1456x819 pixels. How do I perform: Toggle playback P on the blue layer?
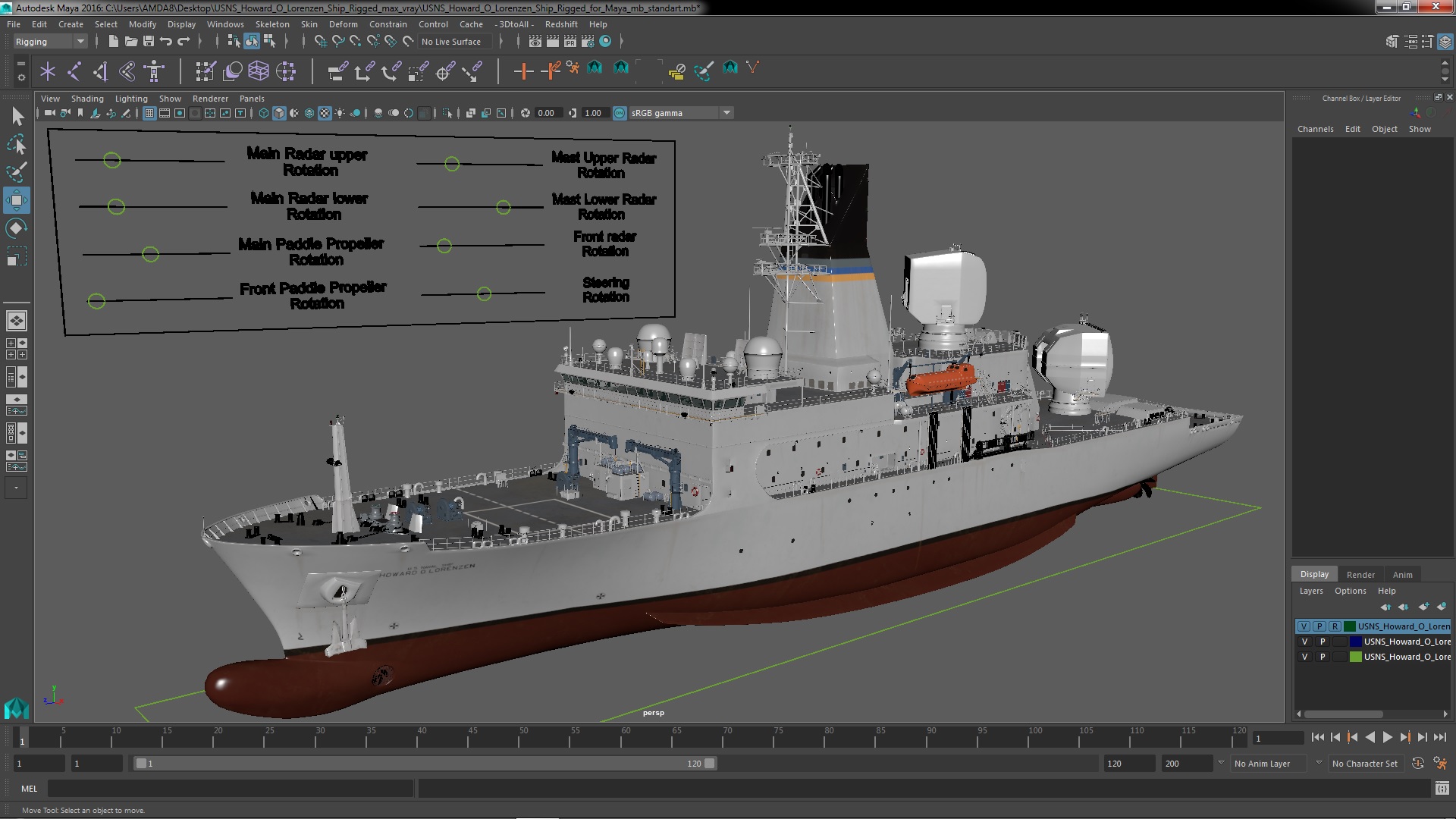(1322, 642)
